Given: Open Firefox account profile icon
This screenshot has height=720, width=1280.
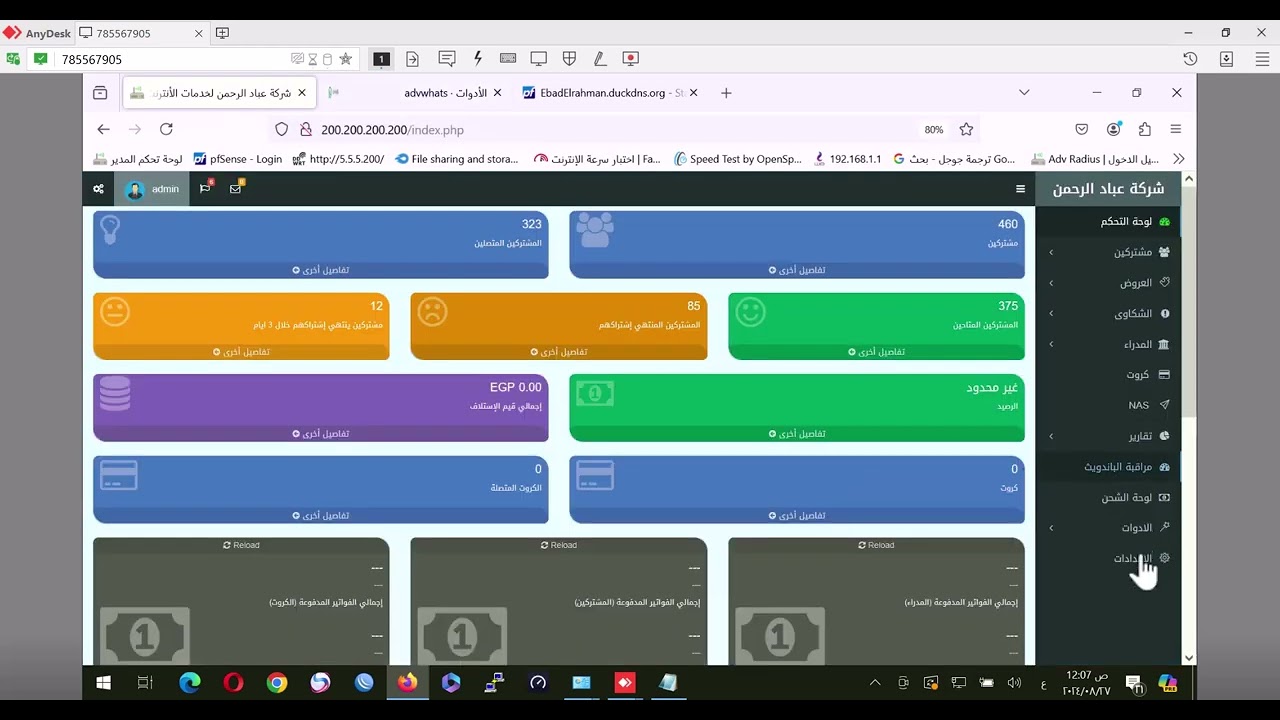Looking at the screenshot, I should (1114, 129).
